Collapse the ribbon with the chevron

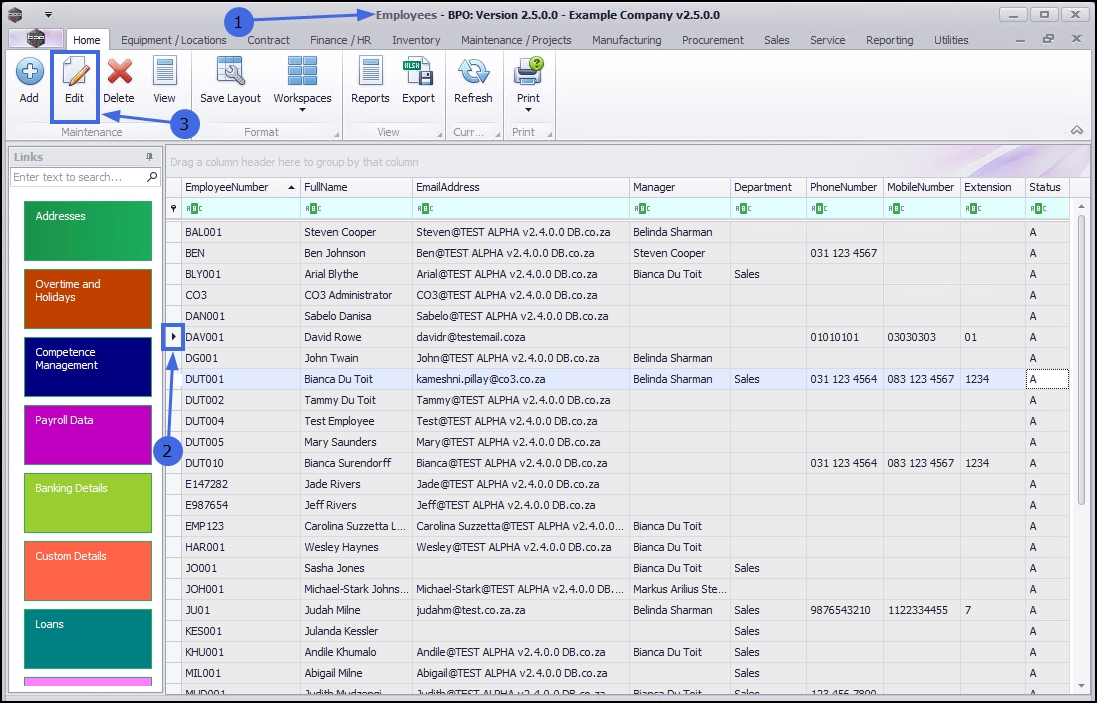(x=1077, y=130)
